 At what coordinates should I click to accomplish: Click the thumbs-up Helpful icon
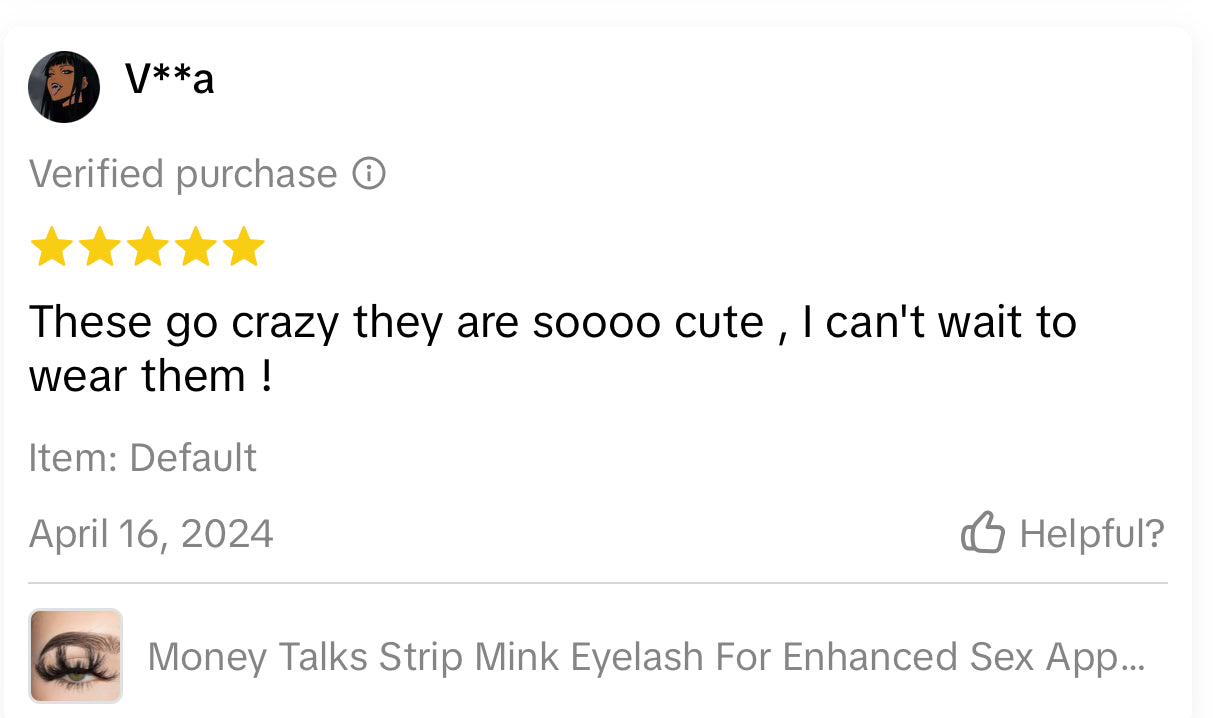982,533
